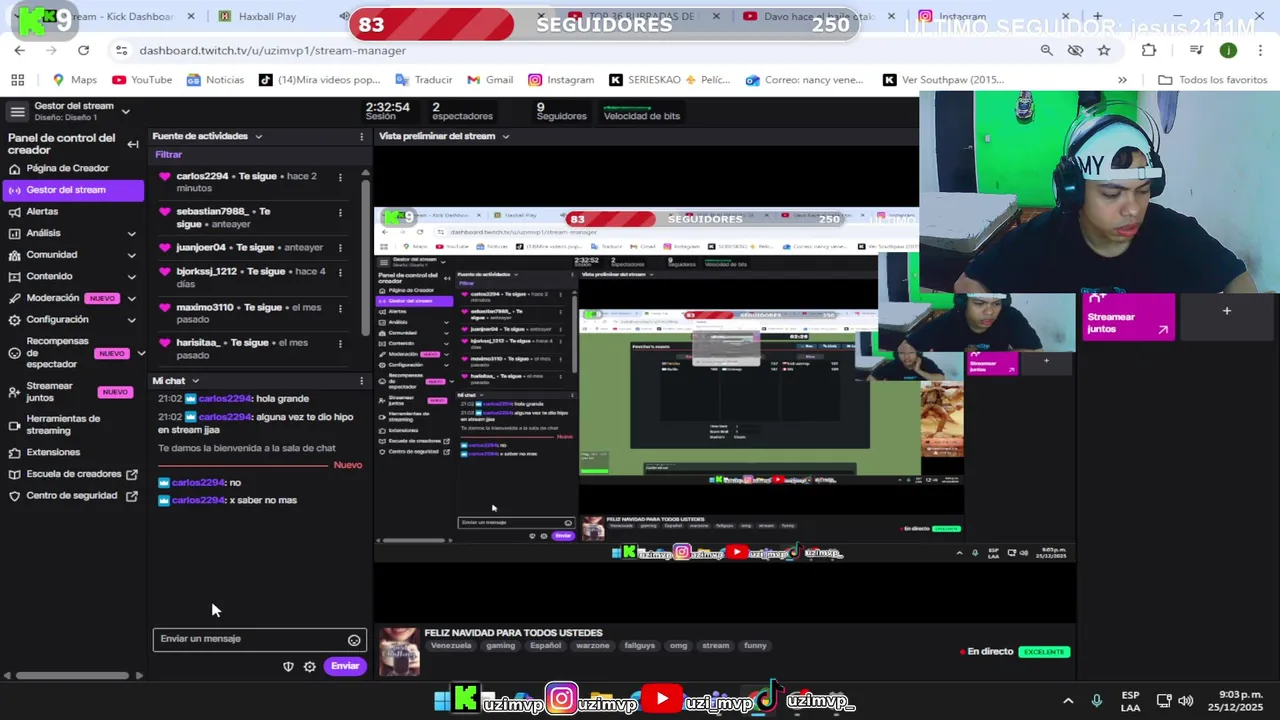The height and width of the screenshot is (720, 1280).
Task: Click the Venezuela stream tag
Action: [451, 646]
